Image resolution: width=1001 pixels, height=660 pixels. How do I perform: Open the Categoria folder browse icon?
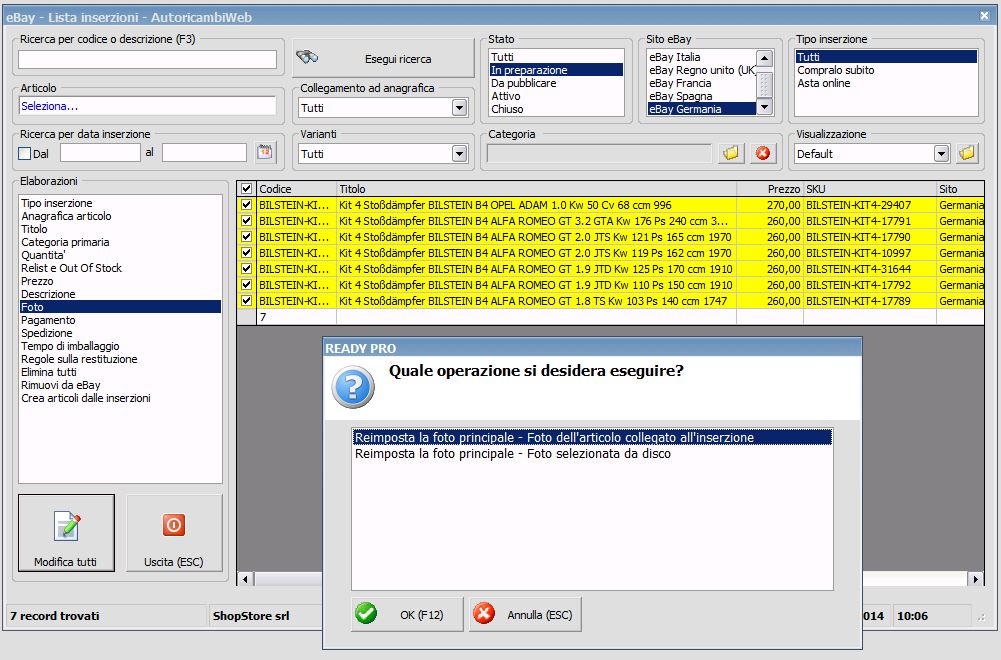[731, 153]
